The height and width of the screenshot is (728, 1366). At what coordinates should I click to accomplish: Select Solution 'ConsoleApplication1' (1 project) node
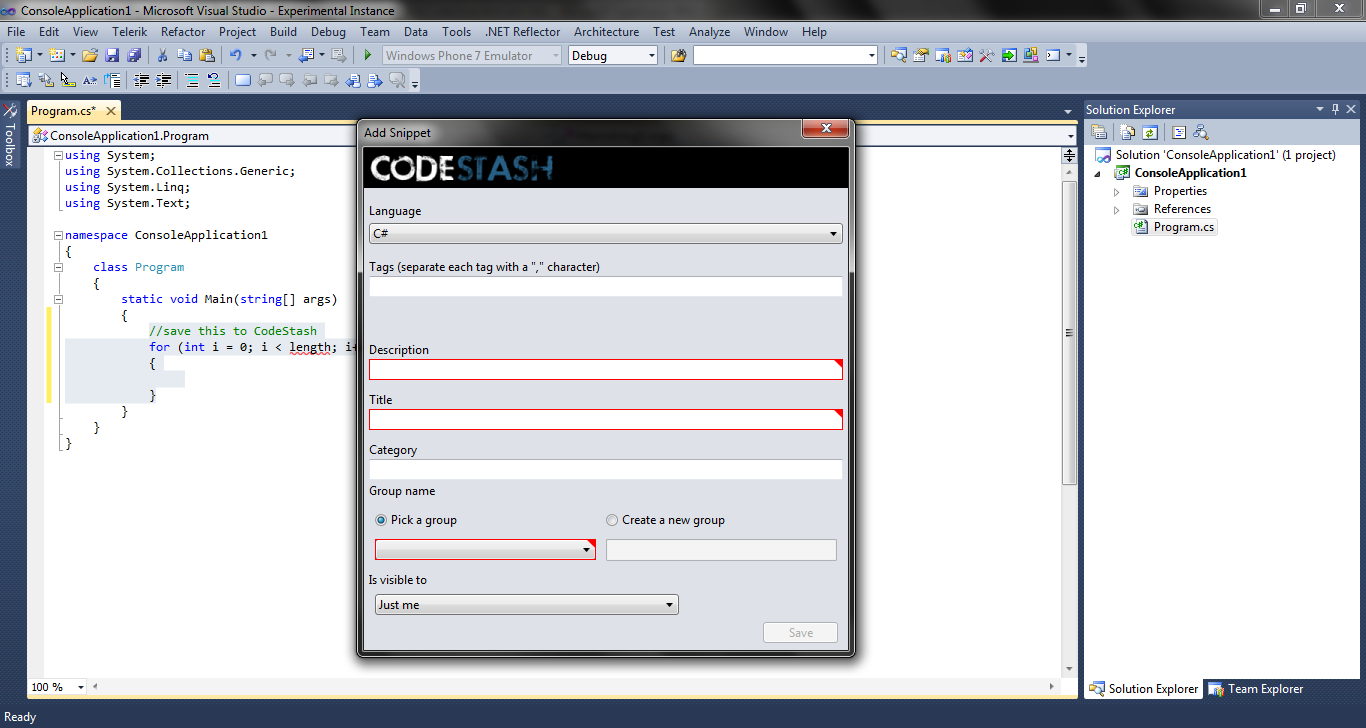1225,155
